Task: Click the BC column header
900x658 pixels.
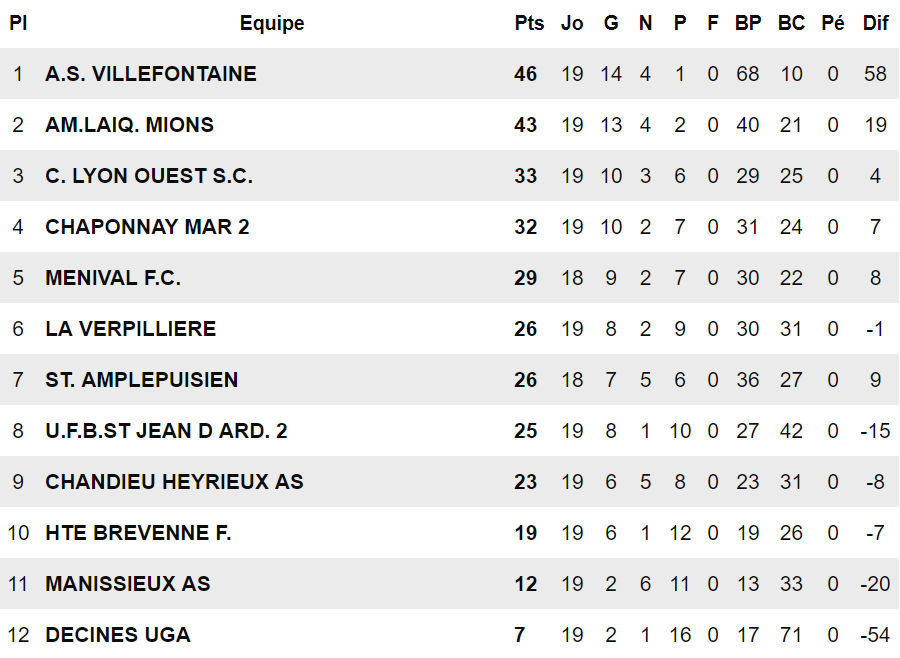Action: coord(791,23)
